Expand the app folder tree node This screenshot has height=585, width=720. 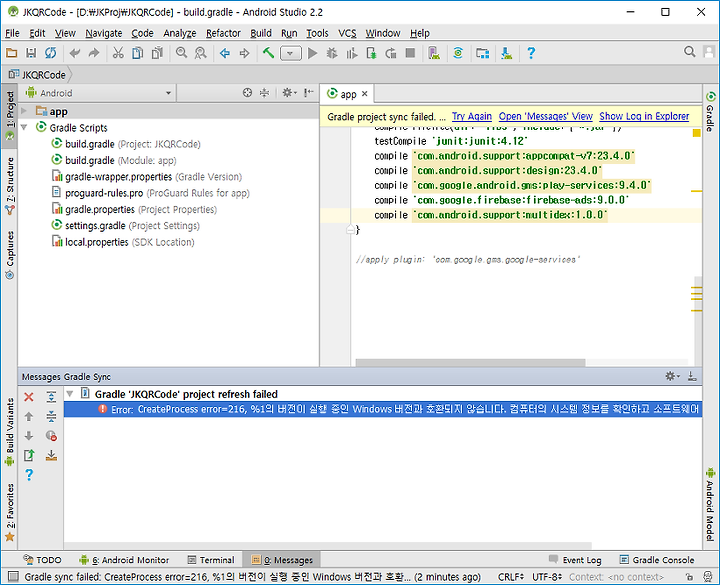pos(24,111)
